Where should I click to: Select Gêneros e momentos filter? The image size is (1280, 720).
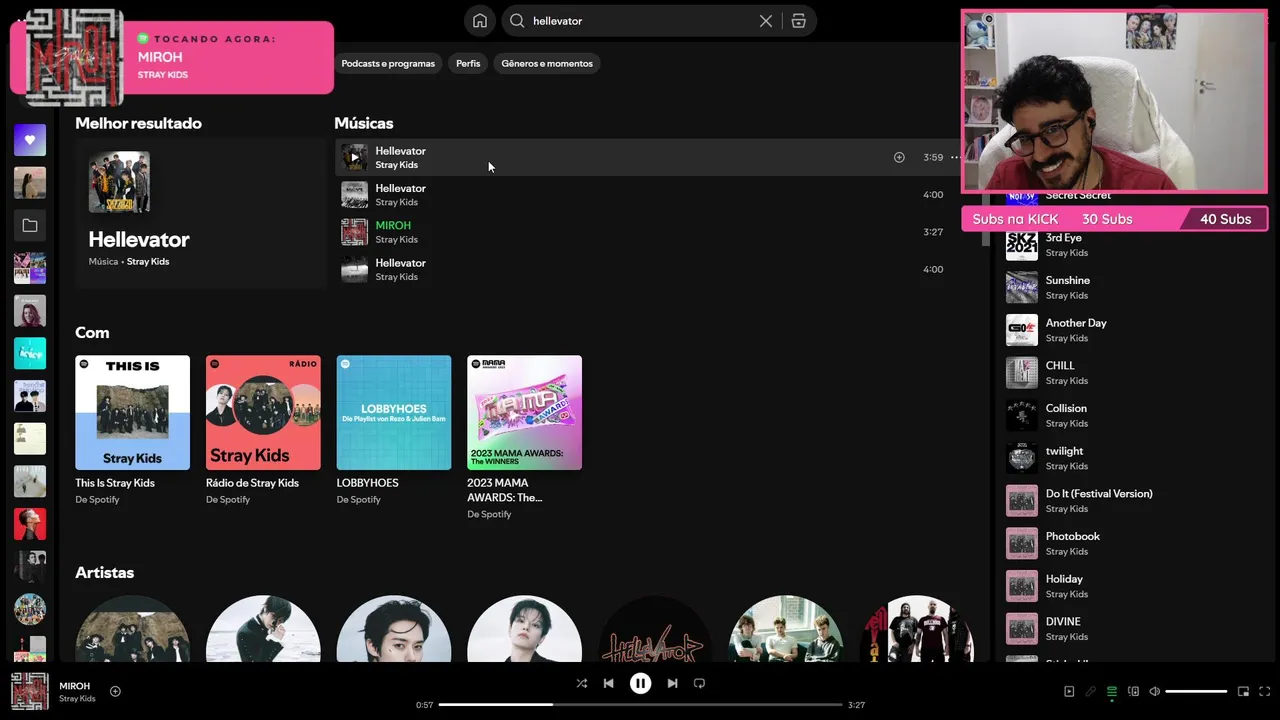(x=547, y=63)
